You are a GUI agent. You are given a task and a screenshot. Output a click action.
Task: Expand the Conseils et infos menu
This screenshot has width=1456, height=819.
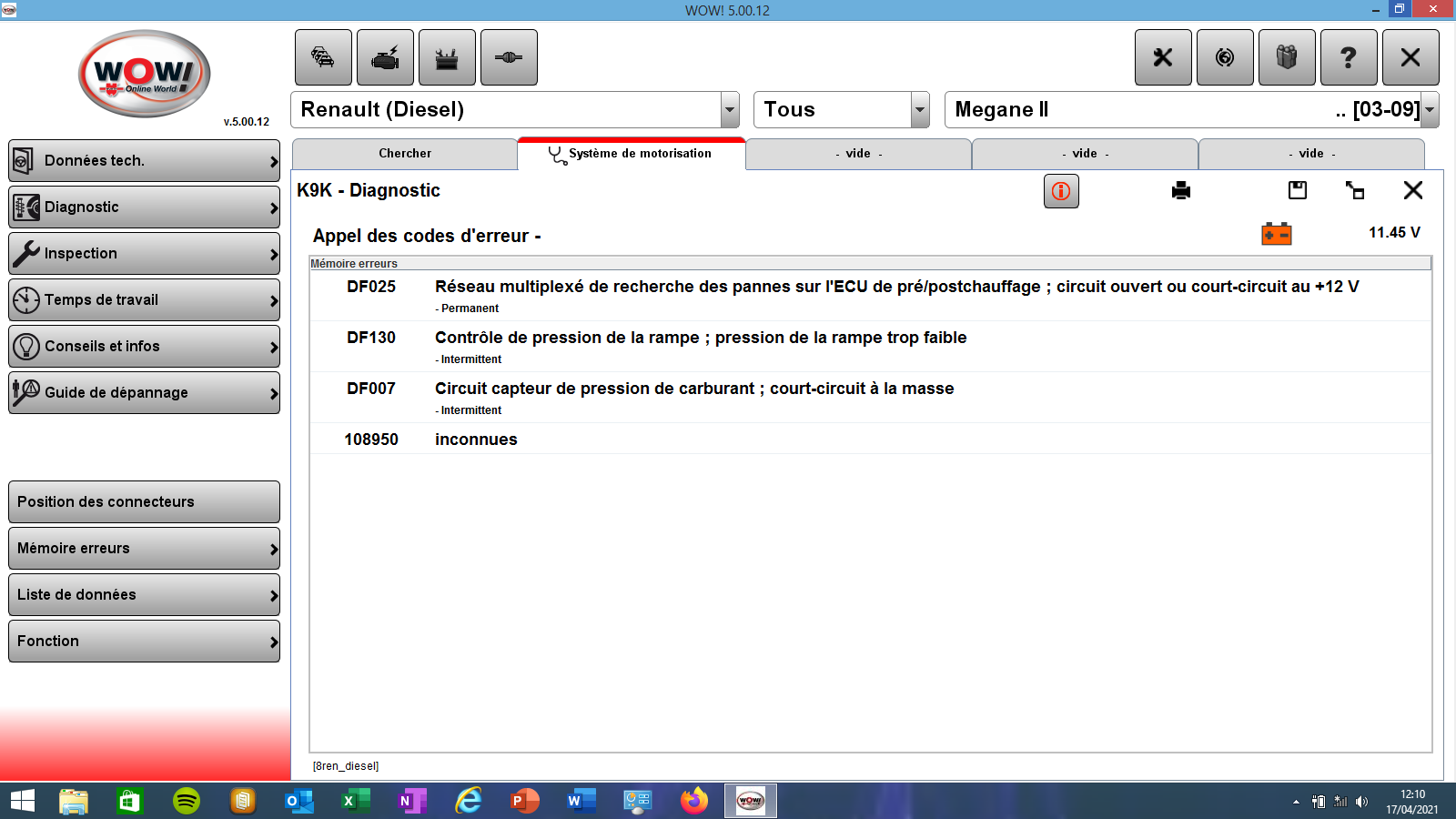(144, 347)
